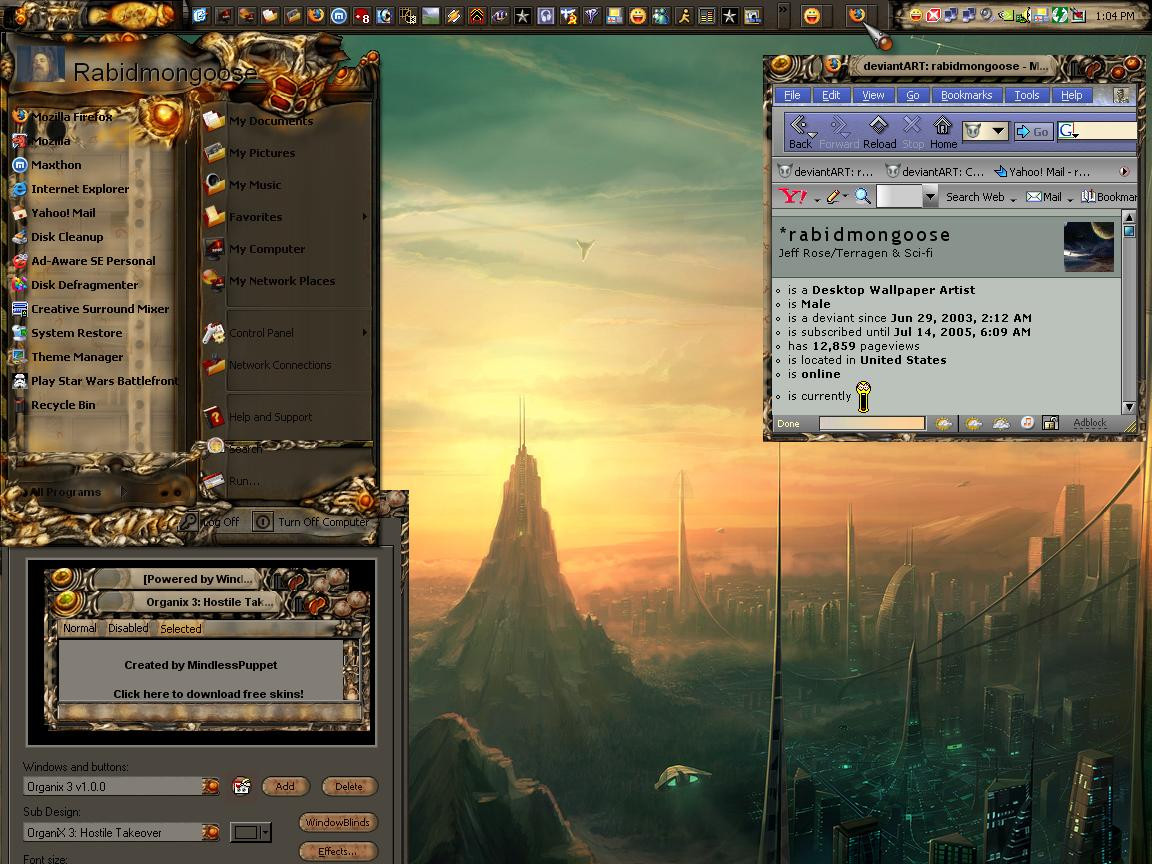Viewport: 1152px width, 864px height.
Task: Open Firefox Tools menu
Action: 1026,95
